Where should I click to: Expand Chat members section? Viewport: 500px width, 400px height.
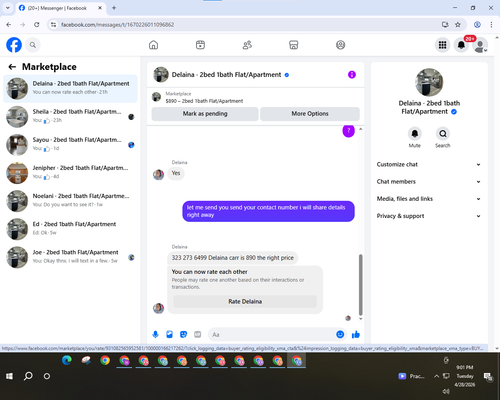429,182
